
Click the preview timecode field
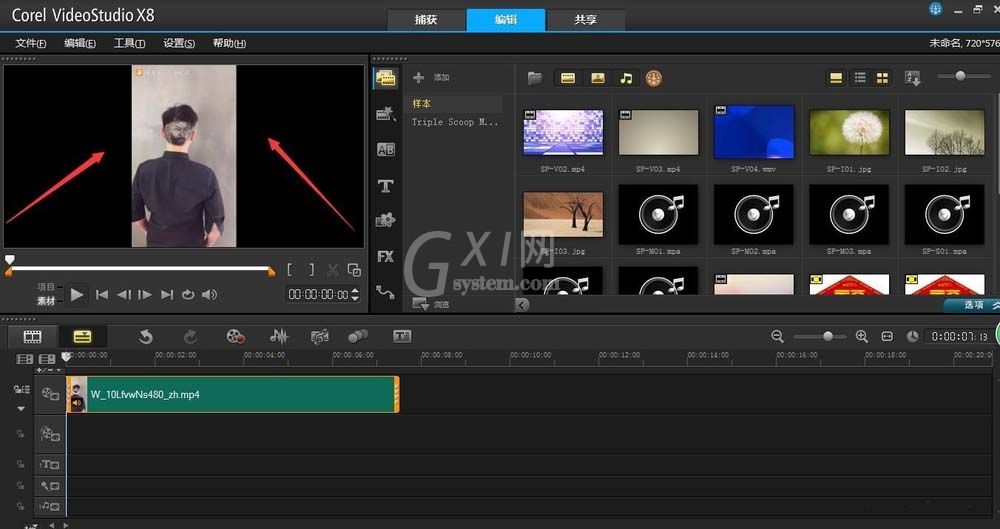point(318,295)
